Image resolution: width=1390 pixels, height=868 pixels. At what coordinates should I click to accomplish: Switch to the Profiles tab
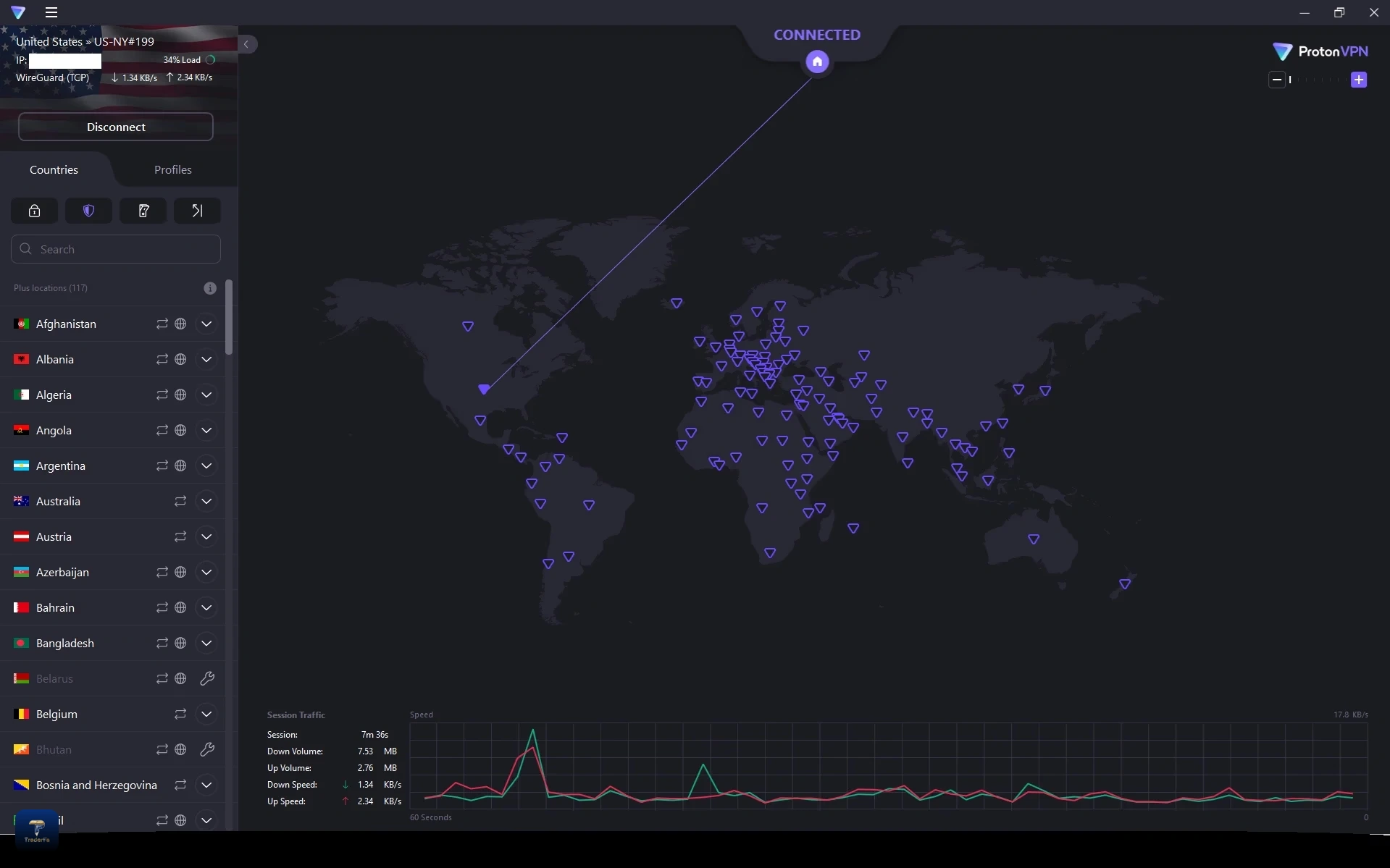[172, 169]
